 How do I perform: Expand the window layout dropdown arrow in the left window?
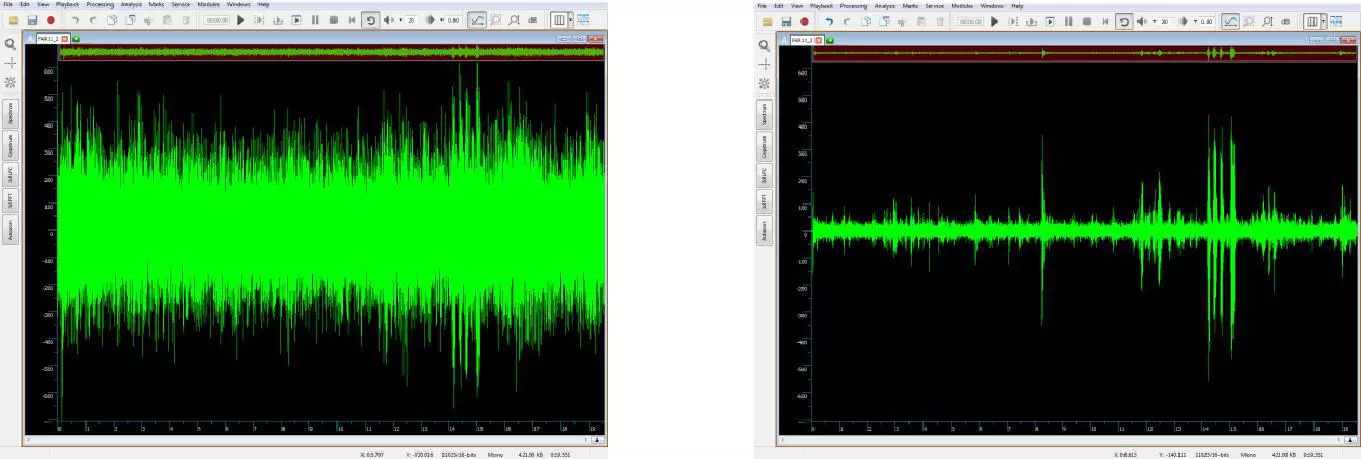click(570, 20)
